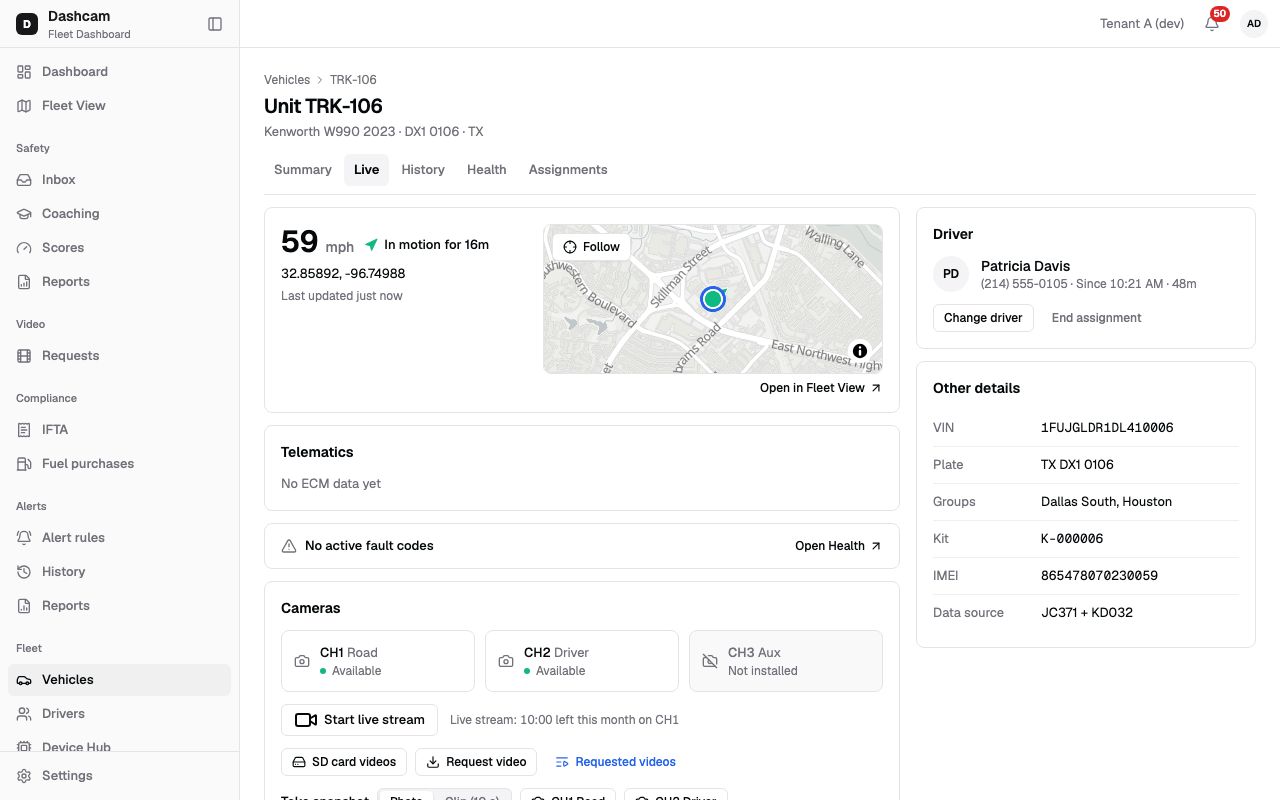Open the Assignments tab
The image size is (1280, 800).
[568, 170]
